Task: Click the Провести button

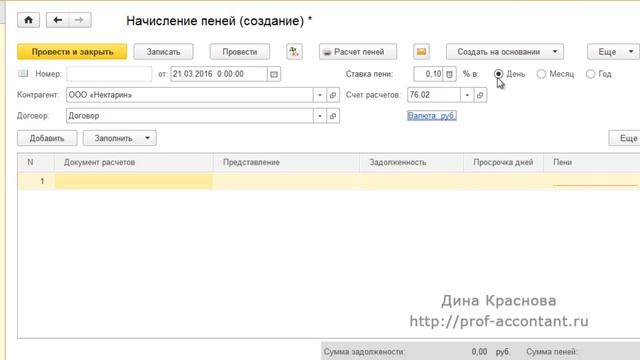Action: [x=240, y=52]
